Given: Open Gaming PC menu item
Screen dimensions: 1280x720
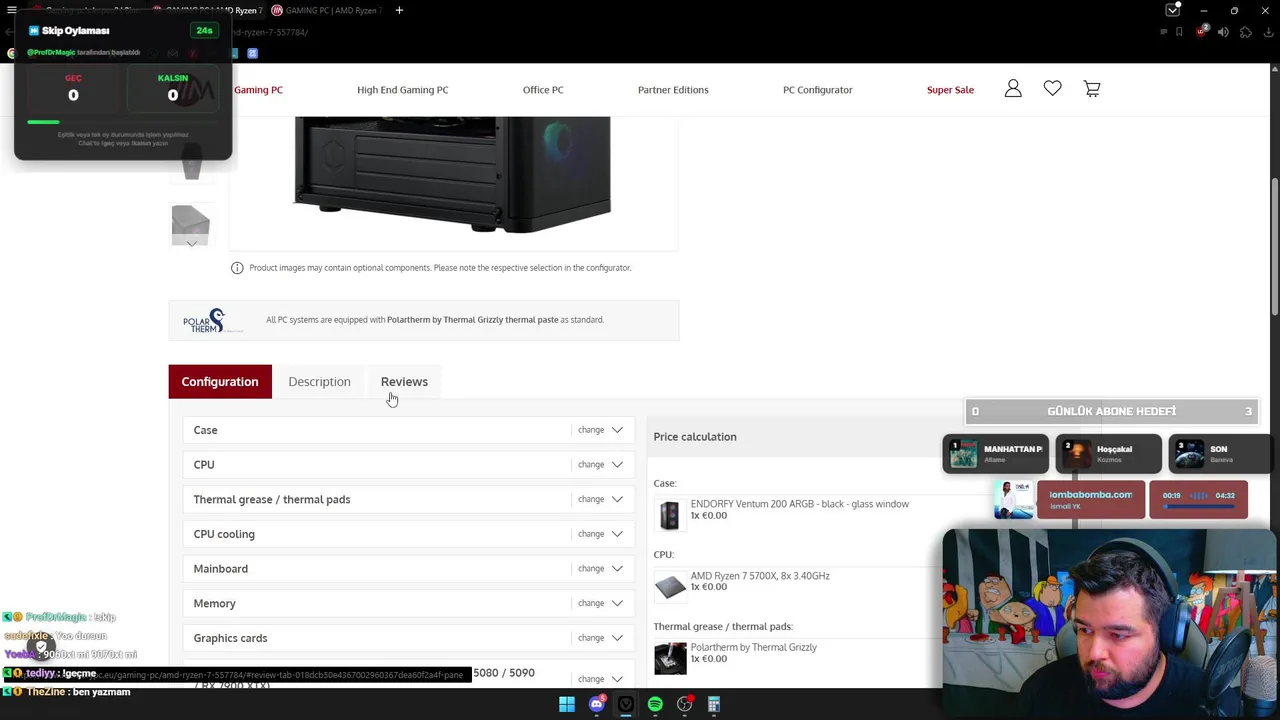Looking at the screenshot, I should coord(258,90).
